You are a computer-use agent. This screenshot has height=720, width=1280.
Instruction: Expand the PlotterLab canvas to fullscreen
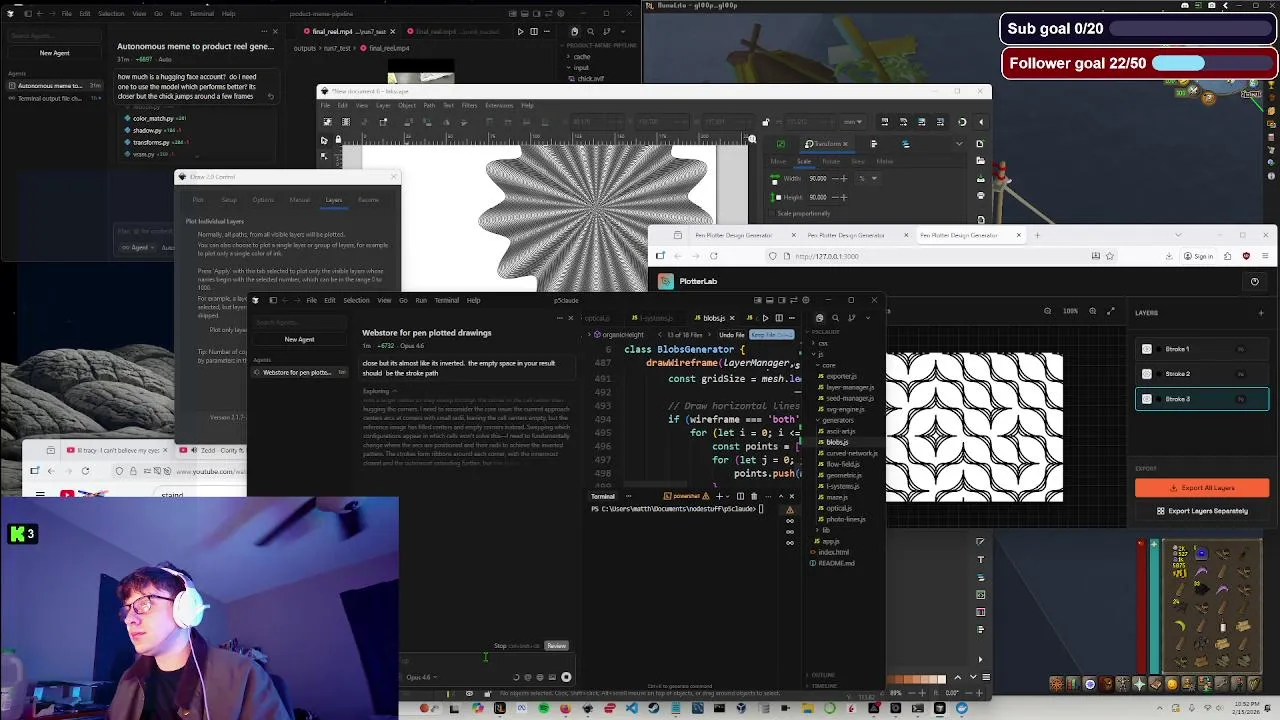(1110, 311)
